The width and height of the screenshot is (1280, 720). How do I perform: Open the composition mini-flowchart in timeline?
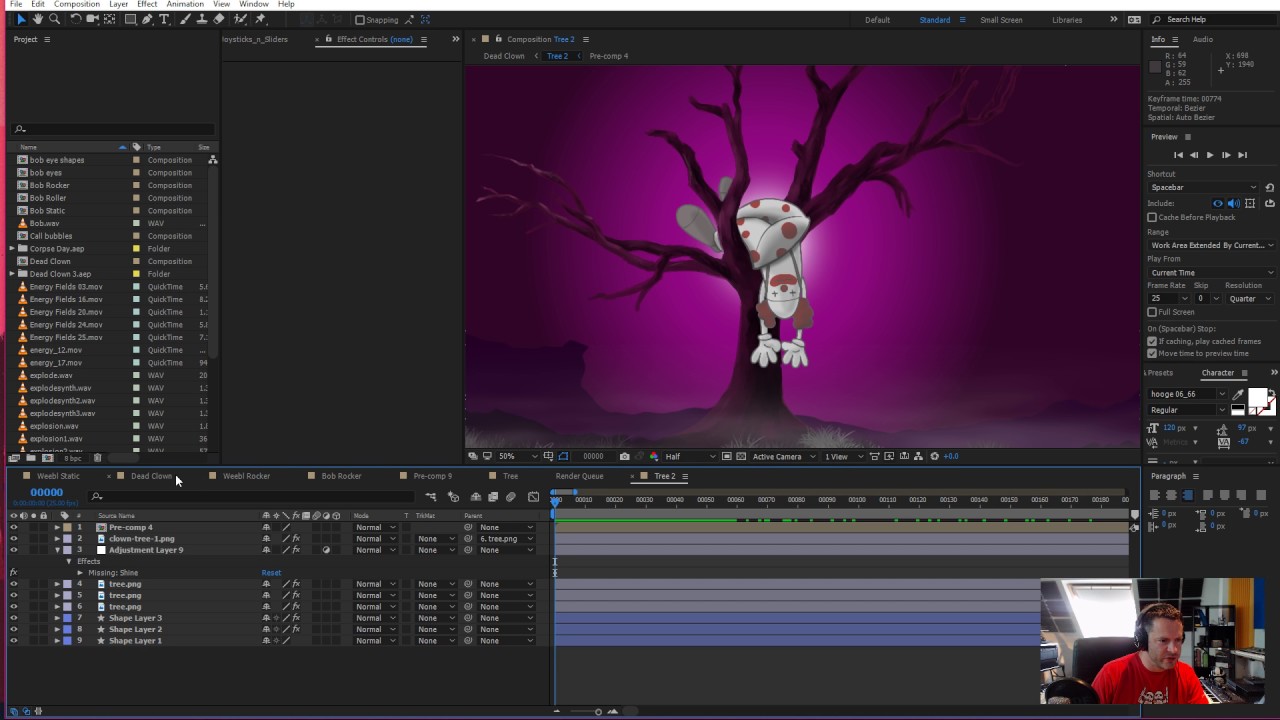pos(431,496)
